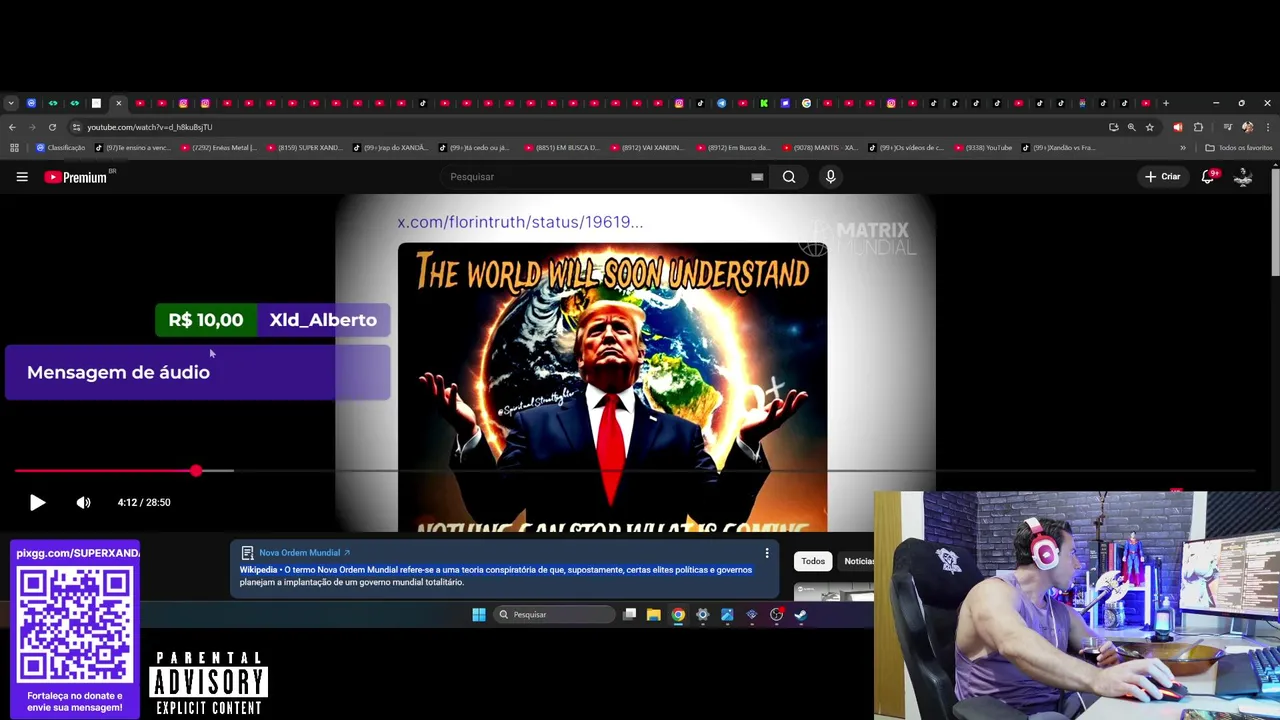The width and height of the screenshot is (1280, 720).
Task: Open the Nova Ordem Mundial link
Action: click(x=304, y=553)
